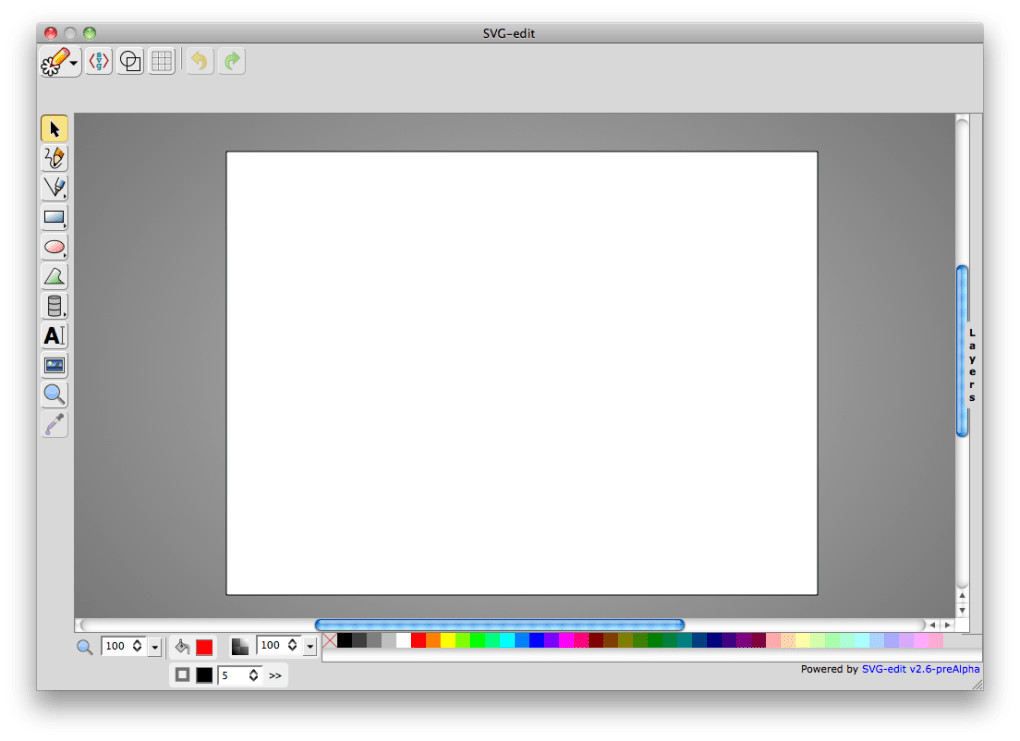Click the stroke outline icon

point(183,675)
